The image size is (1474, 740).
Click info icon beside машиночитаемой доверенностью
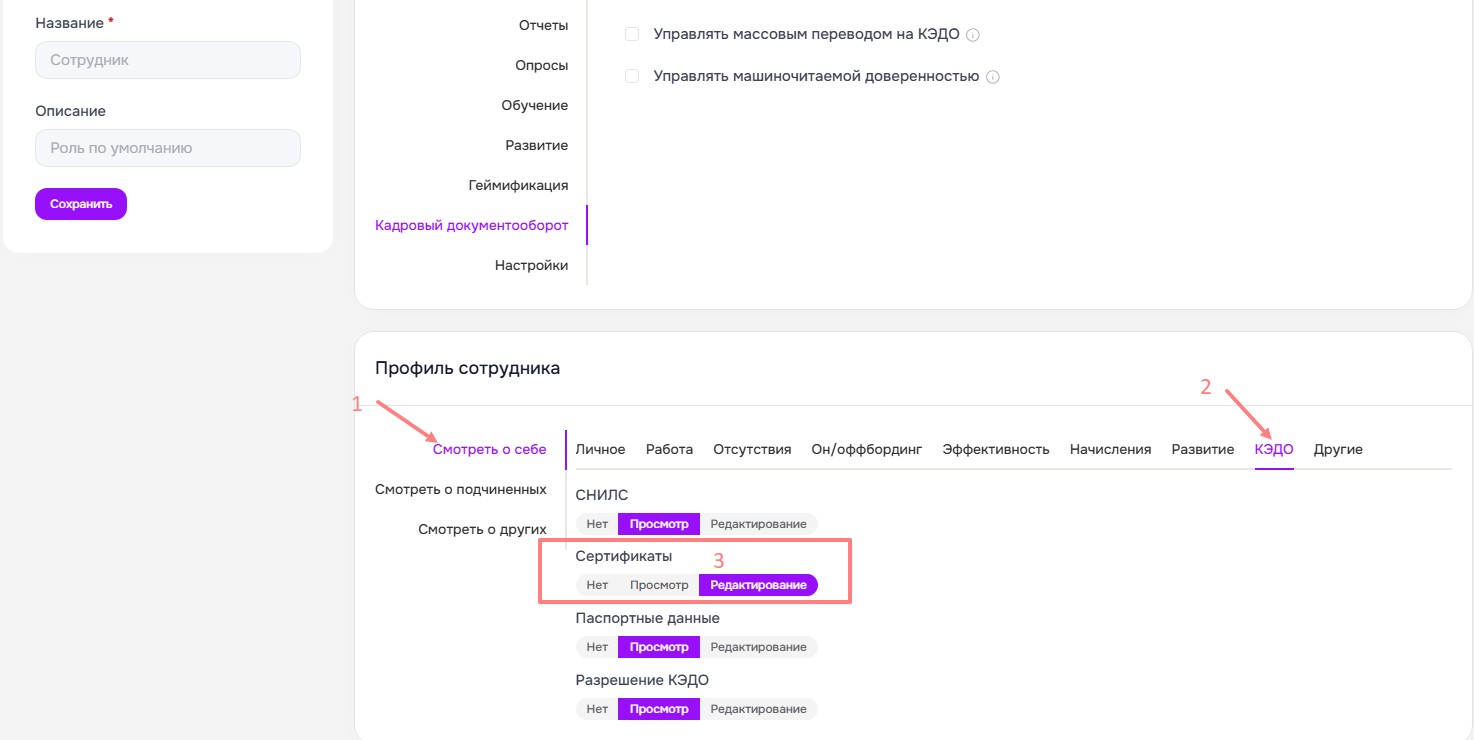(993, 77)
